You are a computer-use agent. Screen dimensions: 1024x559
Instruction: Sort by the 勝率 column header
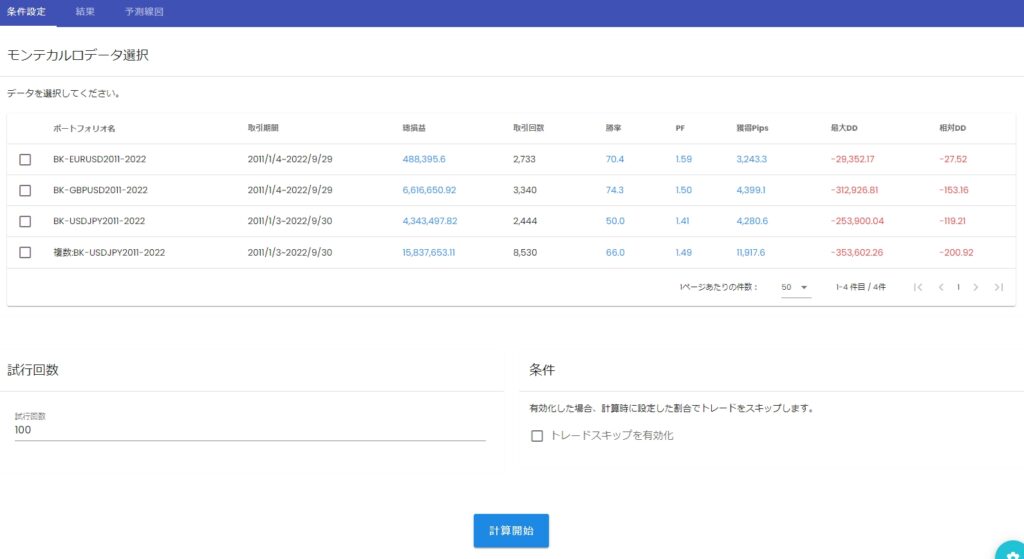(x=613, y=128)
